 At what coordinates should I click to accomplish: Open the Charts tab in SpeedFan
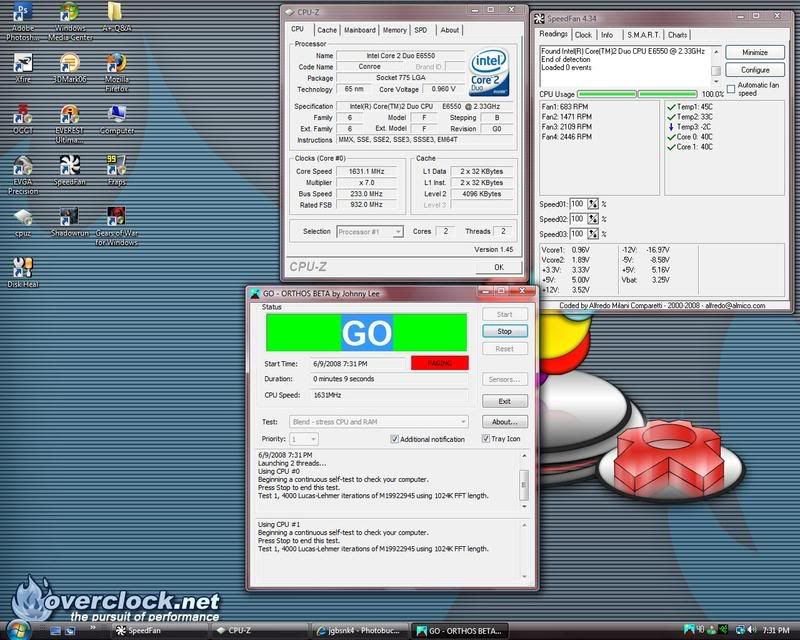pyautogui.click(x=678, y=35)
